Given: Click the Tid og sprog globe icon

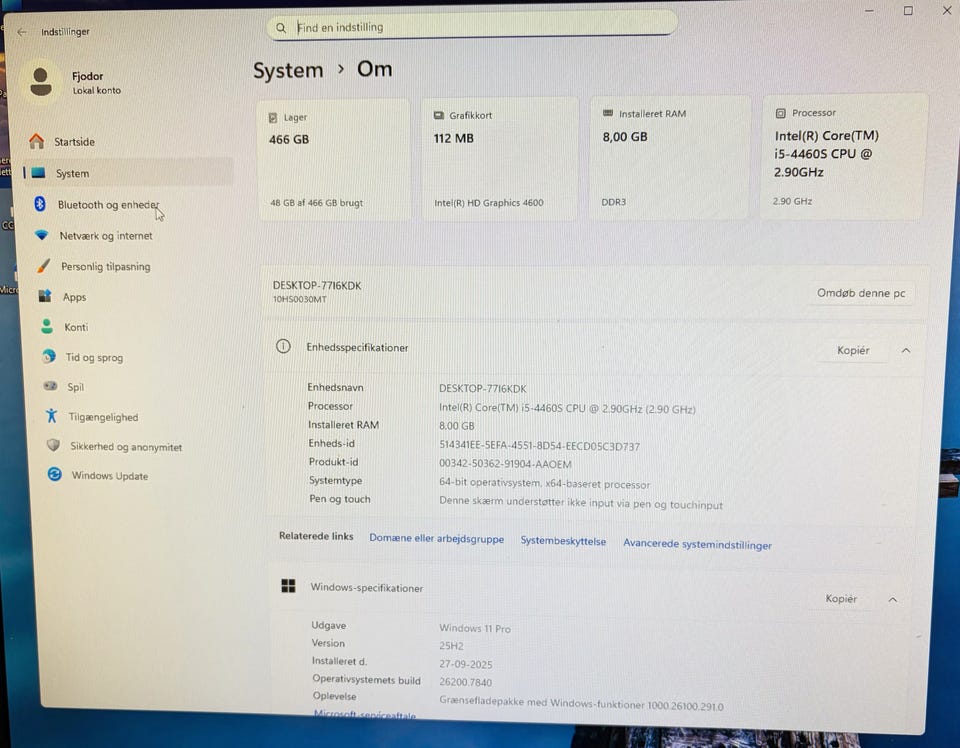Looking at the screenshot, I should point(49,356).
